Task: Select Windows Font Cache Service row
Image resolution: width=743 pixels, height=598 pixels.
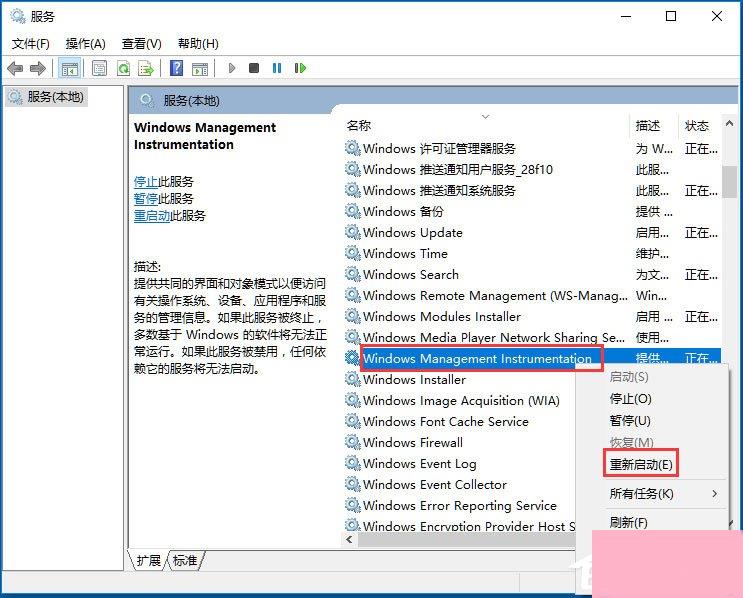Action: (x=460, y=421)
